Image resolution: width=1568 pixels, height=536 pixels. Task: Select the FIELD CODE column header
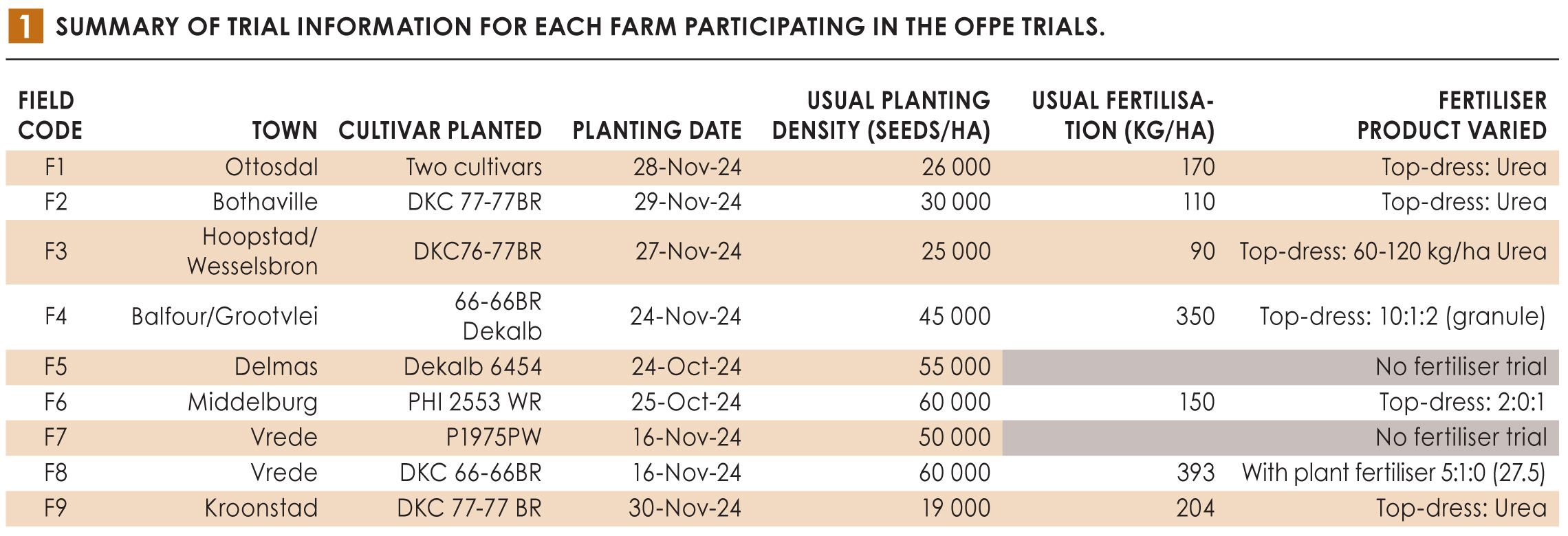[50, 115]
